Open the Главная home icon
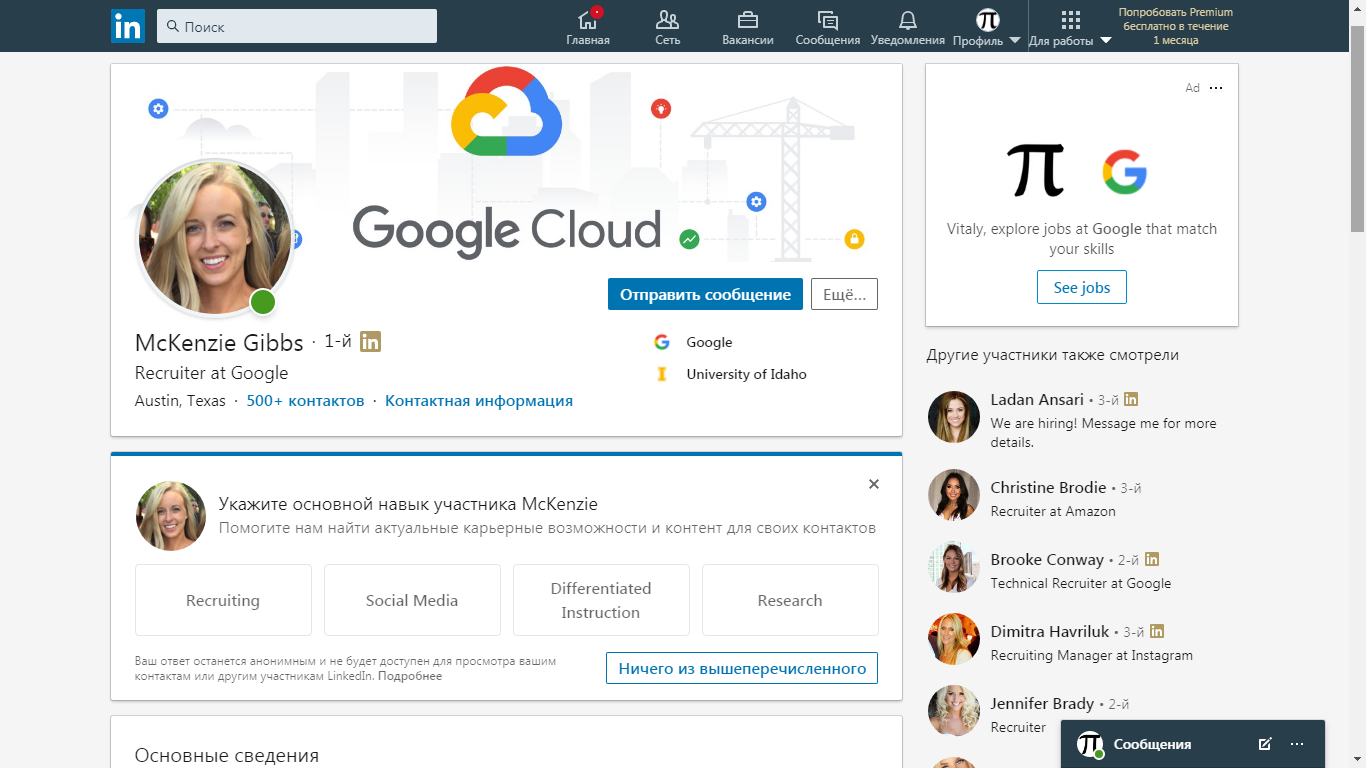 (x=588, y=20)
